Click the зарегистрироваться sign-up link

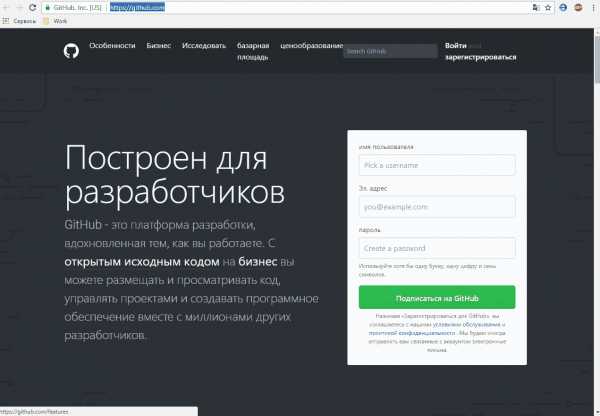480,57
